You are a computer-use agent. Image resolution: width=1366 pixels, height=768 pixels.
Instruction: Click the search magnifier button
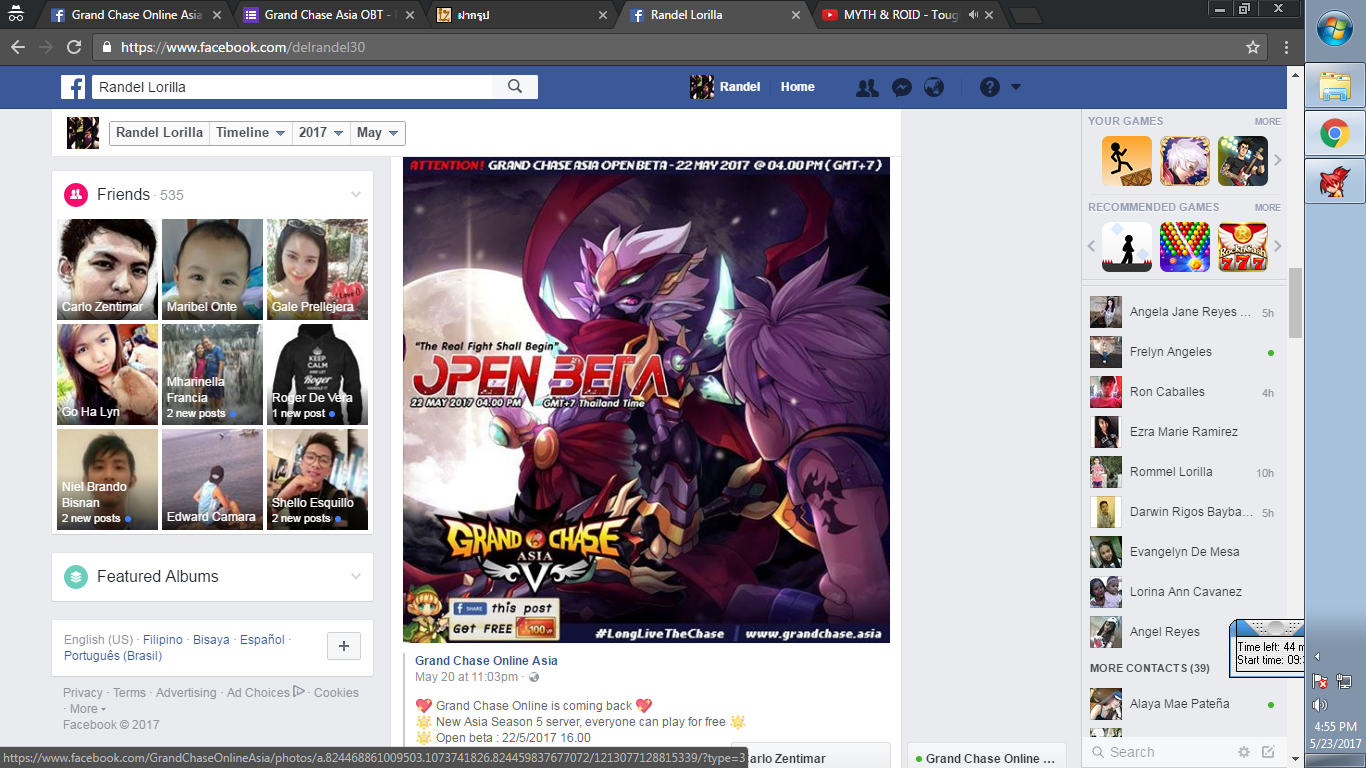515,87
